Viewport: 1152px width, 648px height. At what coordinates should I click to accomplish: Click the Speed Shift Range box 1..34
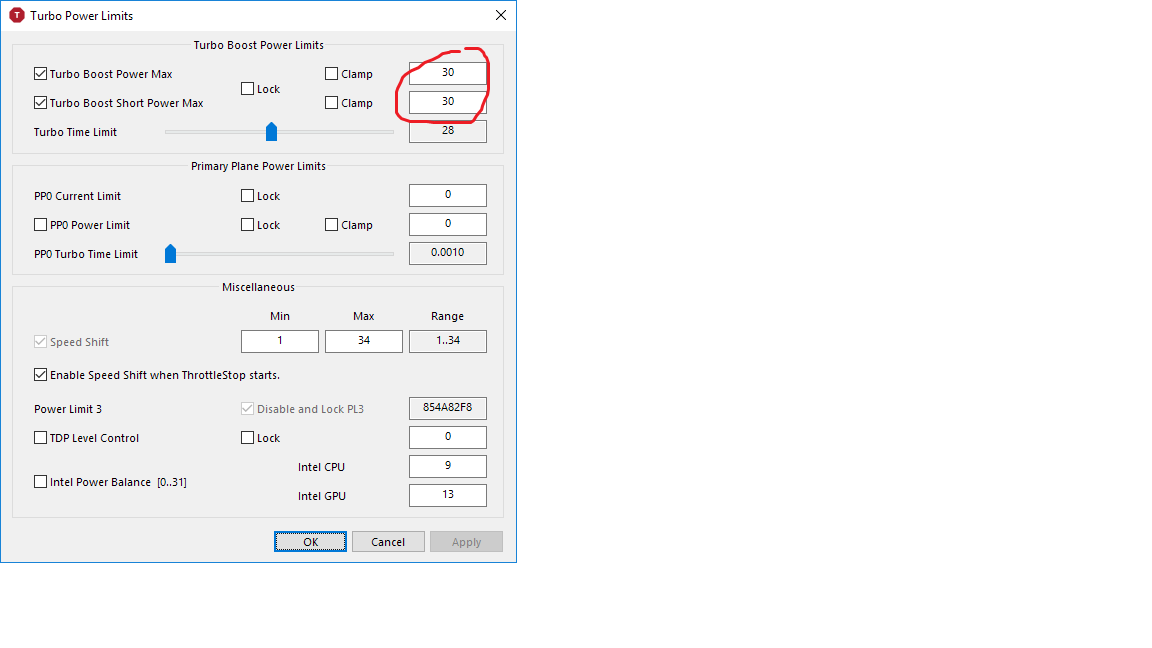[x=447, y=341]
